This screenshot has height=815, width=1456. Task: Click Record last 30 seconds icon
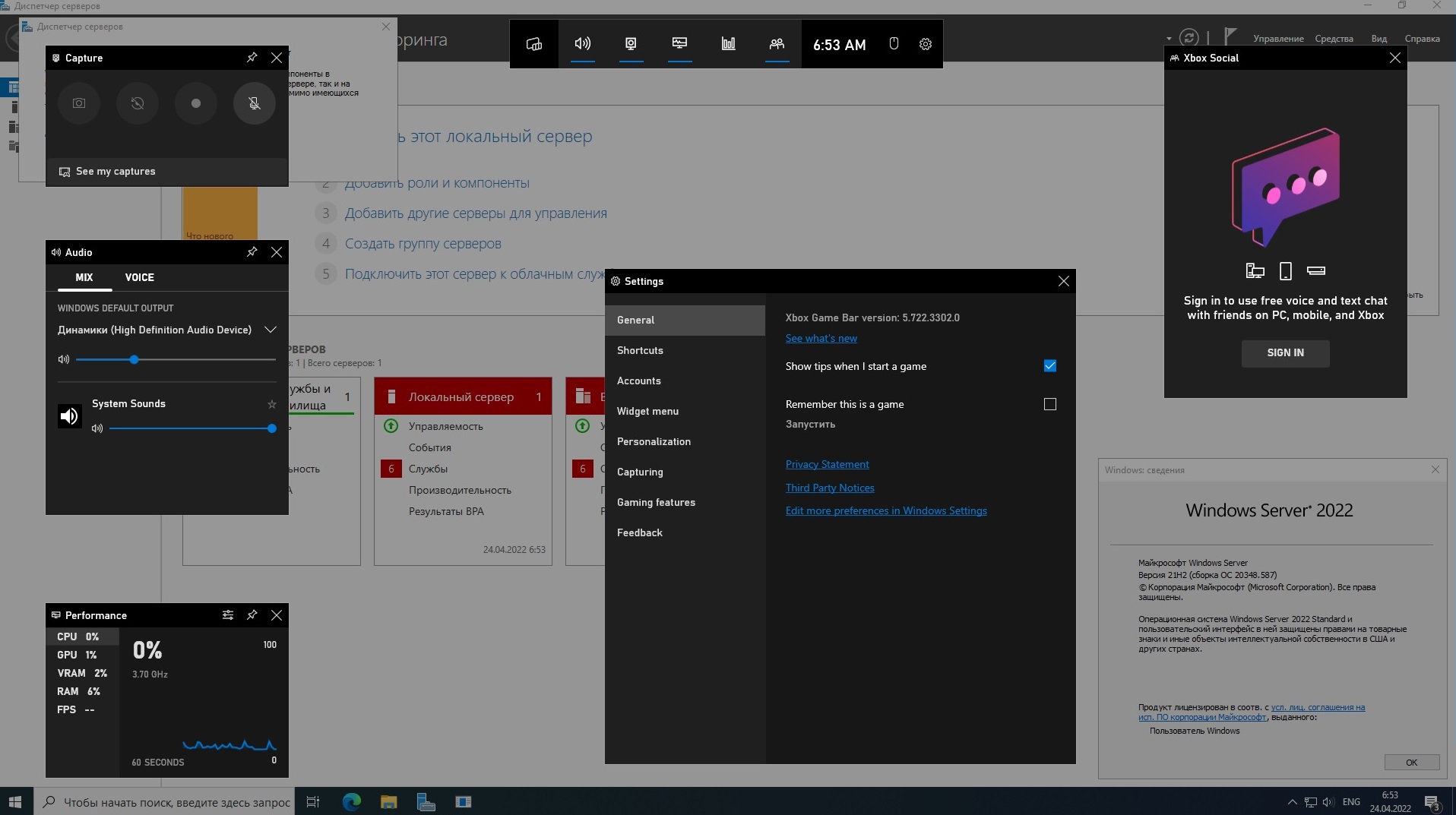click(x=138, y=103)
